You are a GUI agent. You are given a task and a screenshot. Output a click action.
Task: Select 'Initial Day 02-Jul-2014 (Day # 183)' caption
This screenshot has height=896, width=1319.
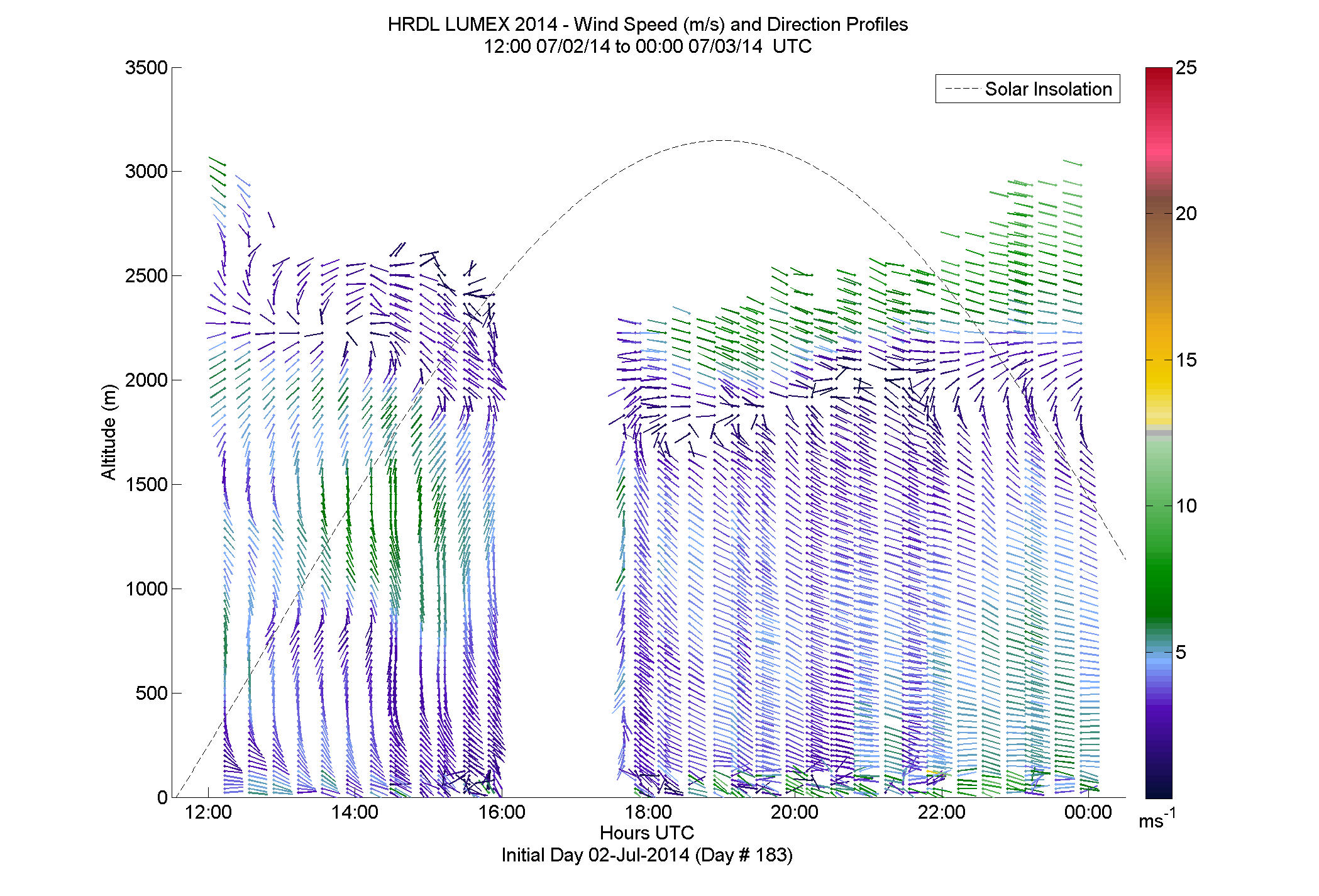click(x=647, y=855)
